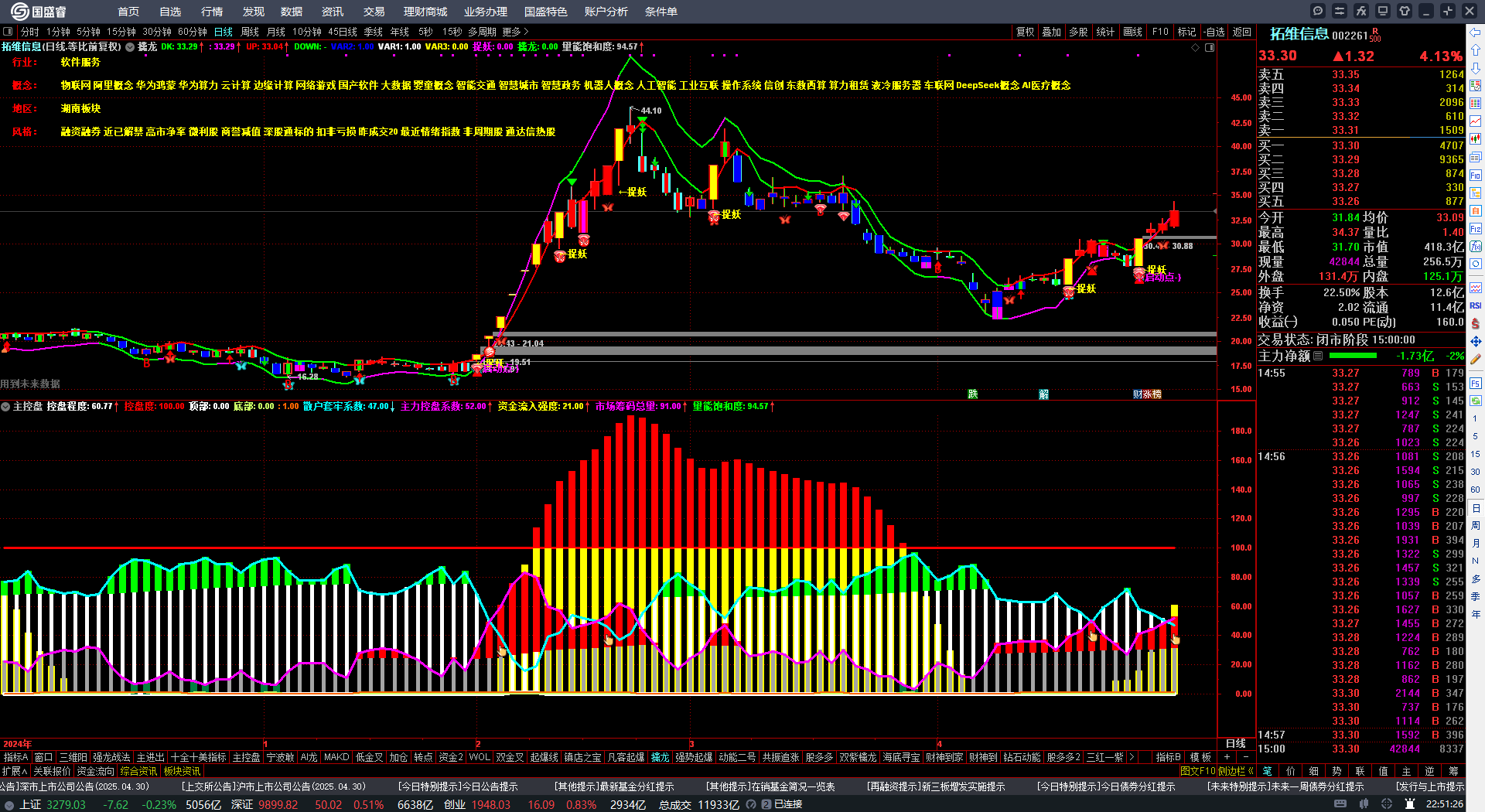Switch to 月线 monthly period

tap(276, 32)
